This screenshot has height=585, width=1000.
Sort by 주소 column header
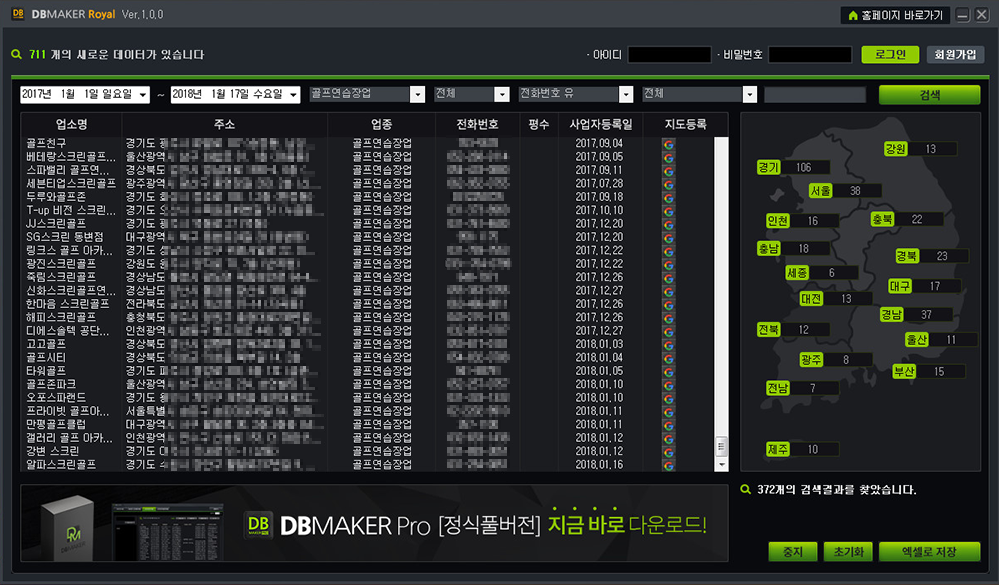tap(224, 124)
